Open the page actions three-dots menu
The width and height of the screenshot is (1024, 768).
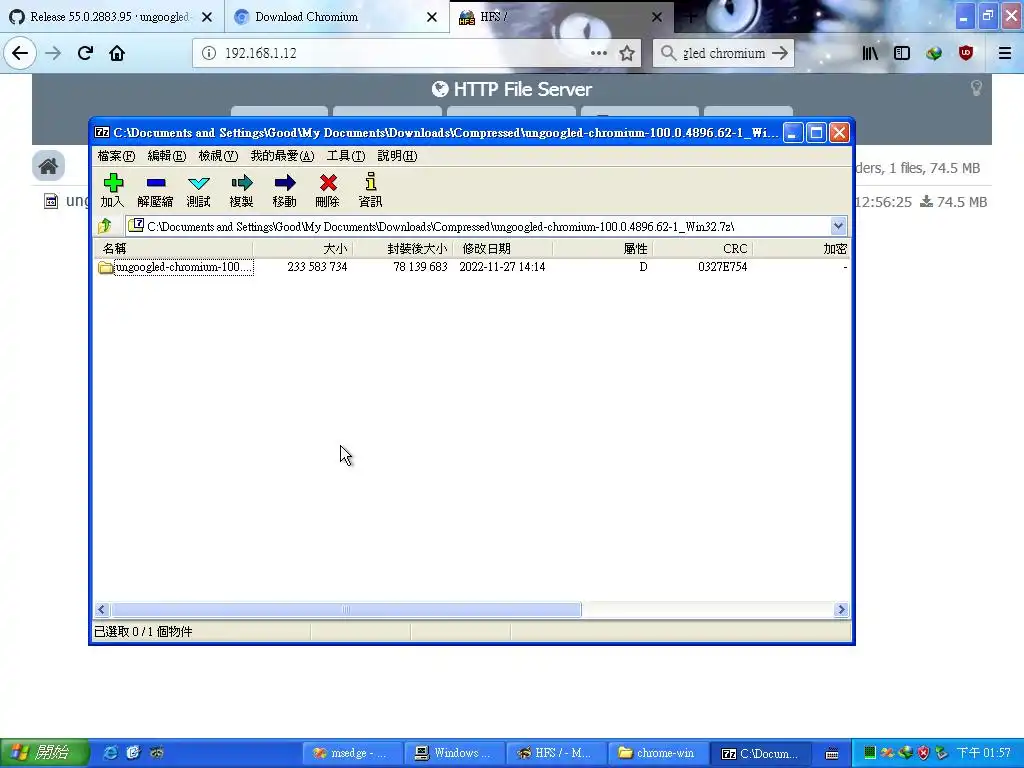coord(599,53)
